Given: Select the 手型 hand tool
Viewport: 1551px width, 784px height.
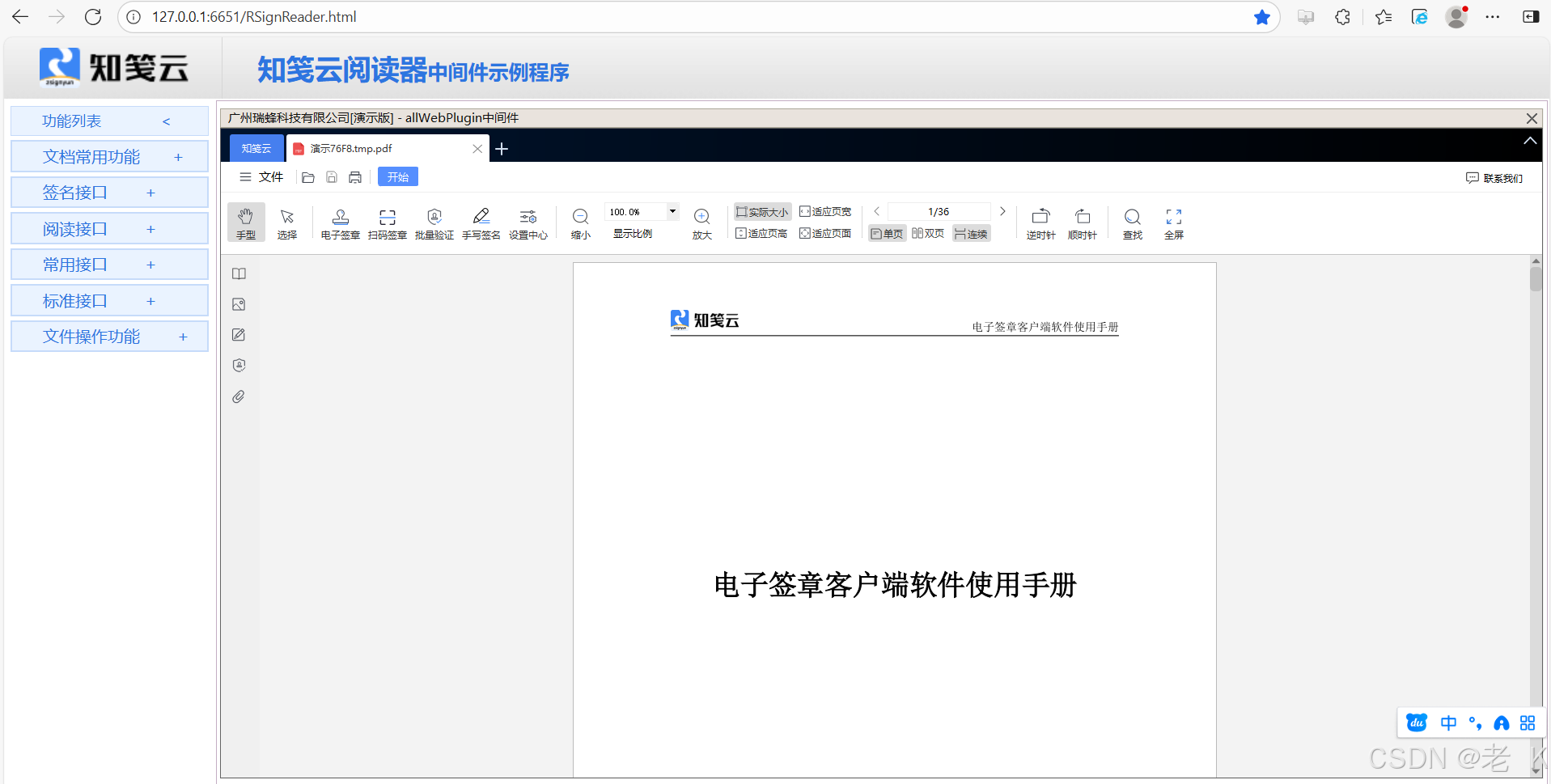Looking at the screenshot, I should tap(245, 222).
